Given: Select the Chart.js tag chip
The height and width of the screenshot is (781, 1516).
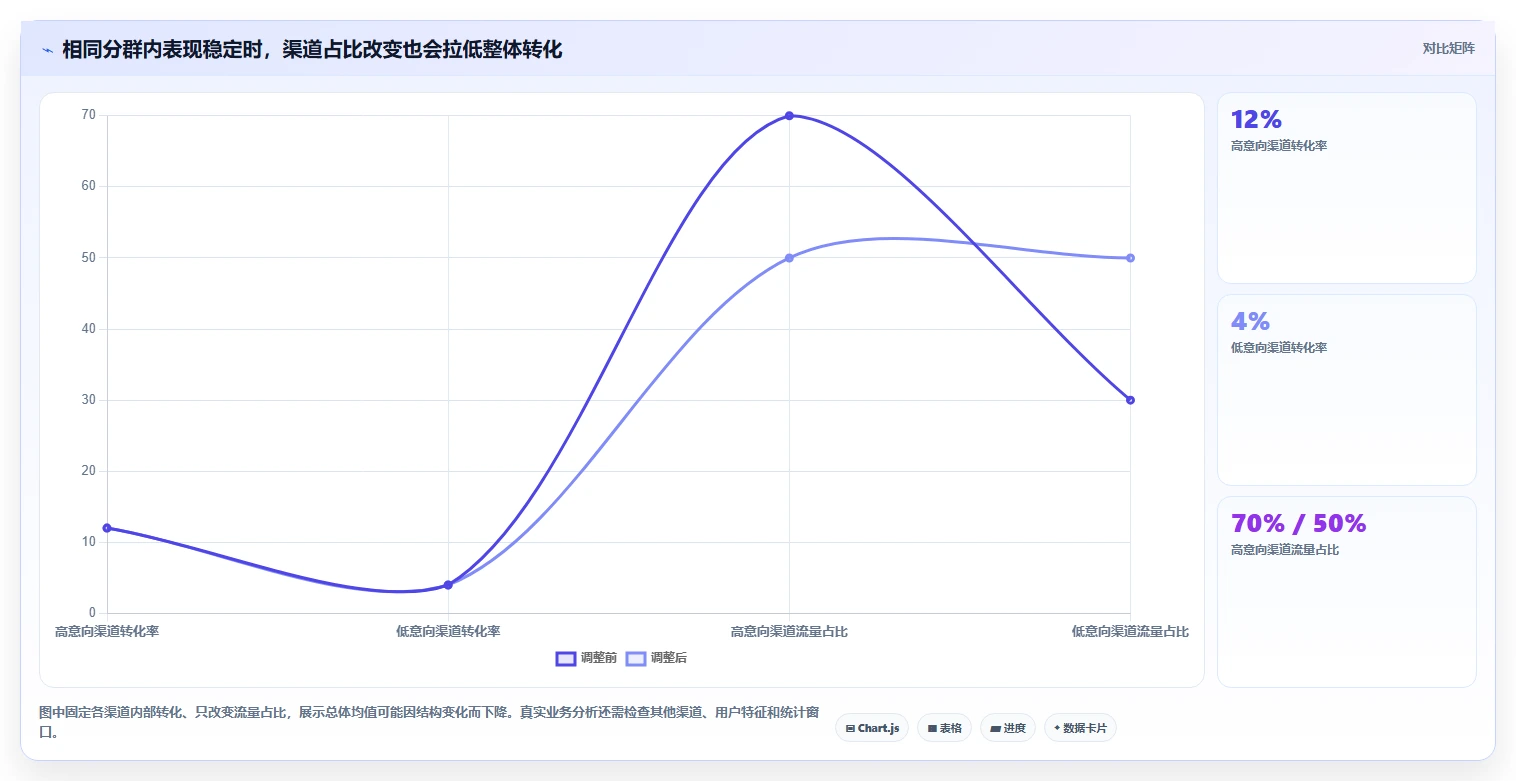Looking at the screenshot, I should point(872,728).
